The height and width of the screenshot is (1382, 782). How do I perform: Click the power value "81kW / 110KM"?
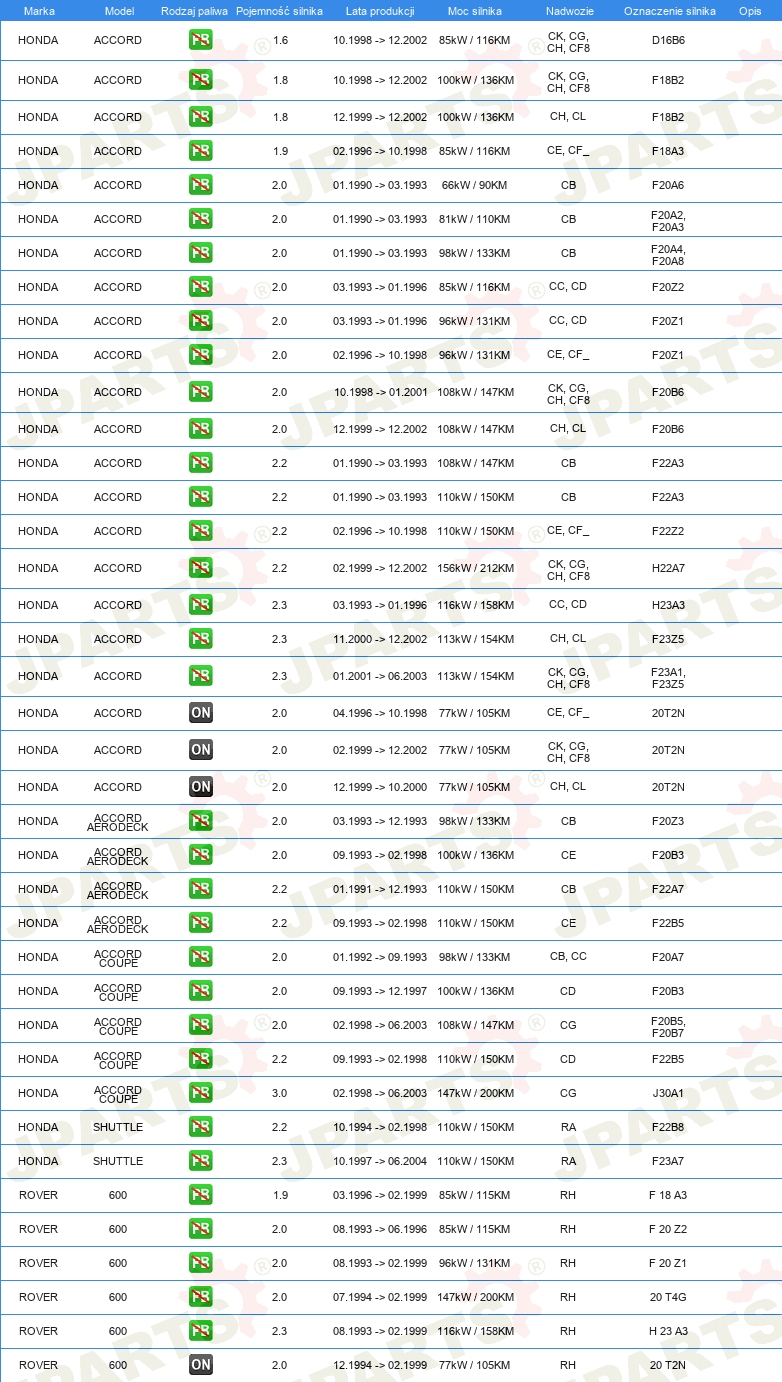(x=475, y=219)
